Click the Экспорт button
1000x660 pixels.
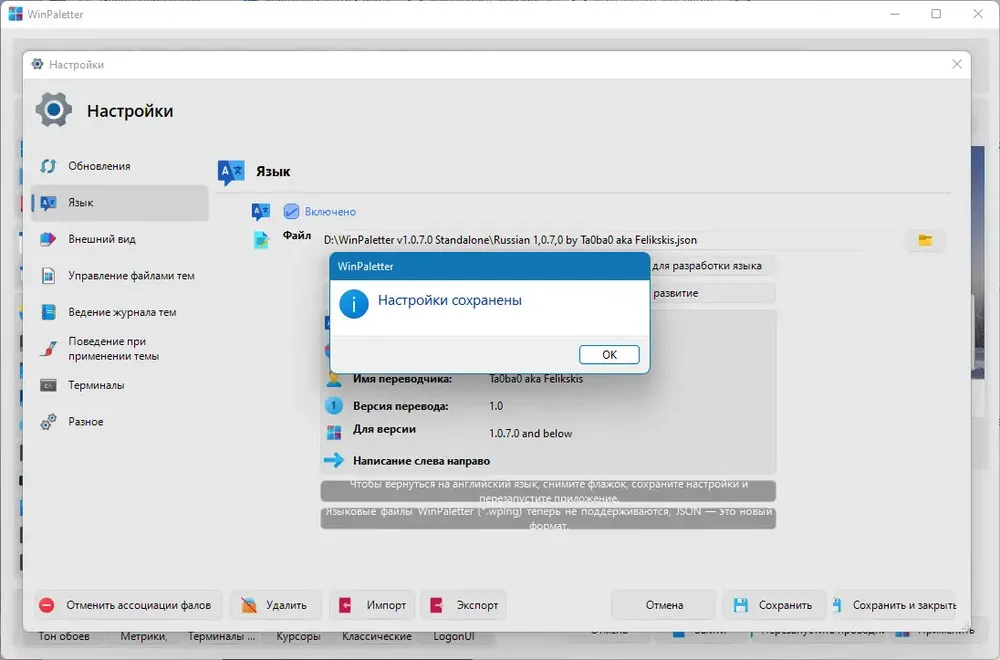[464, 605]
